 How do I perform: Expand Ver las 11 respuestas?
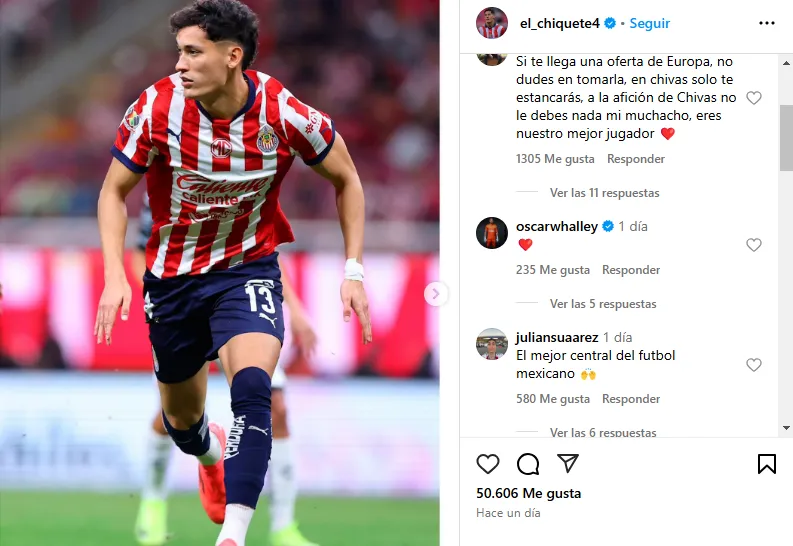point(604,193)
